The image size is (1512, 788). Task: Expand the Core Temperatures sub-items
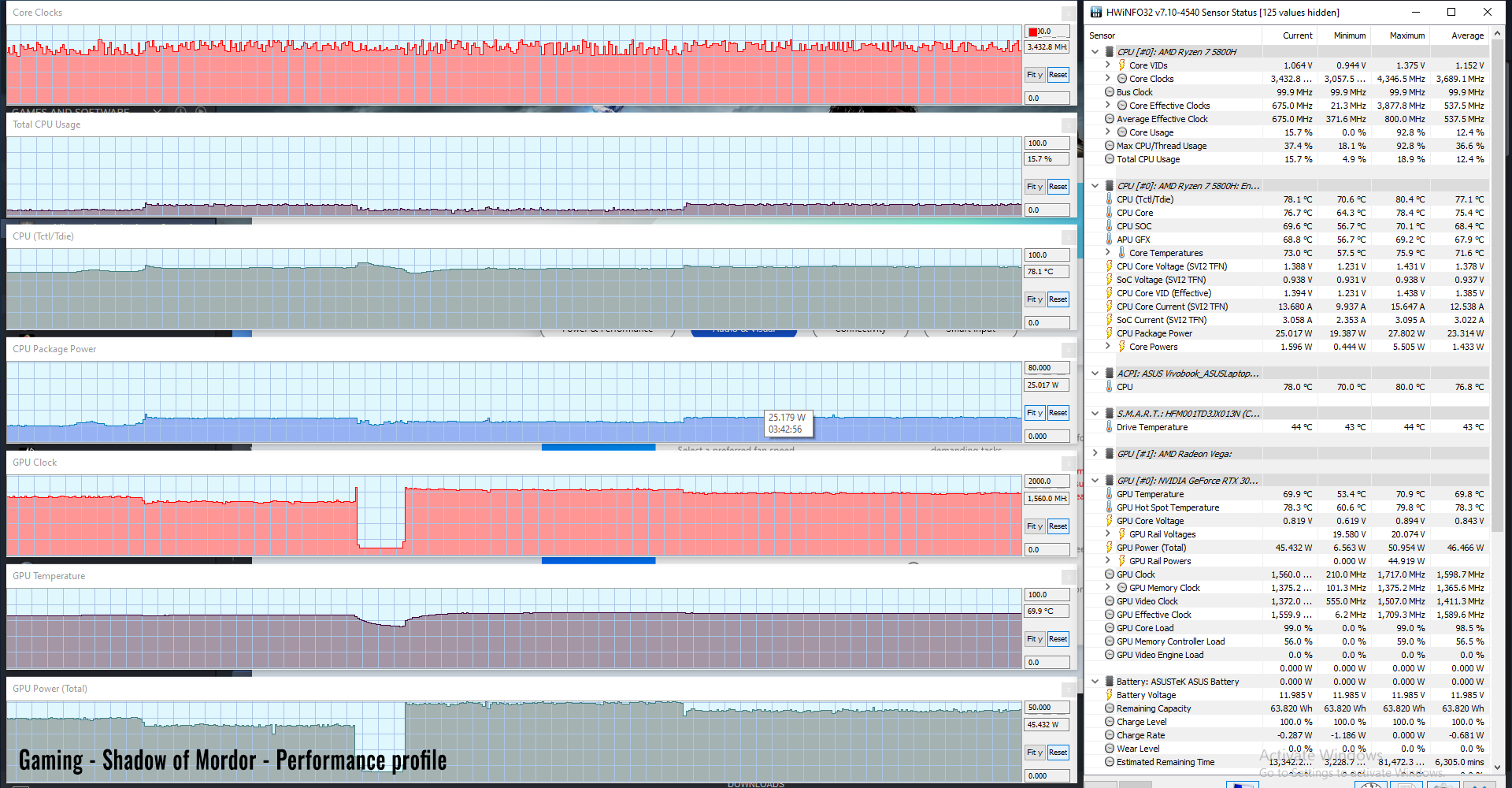pos(1107,253)
